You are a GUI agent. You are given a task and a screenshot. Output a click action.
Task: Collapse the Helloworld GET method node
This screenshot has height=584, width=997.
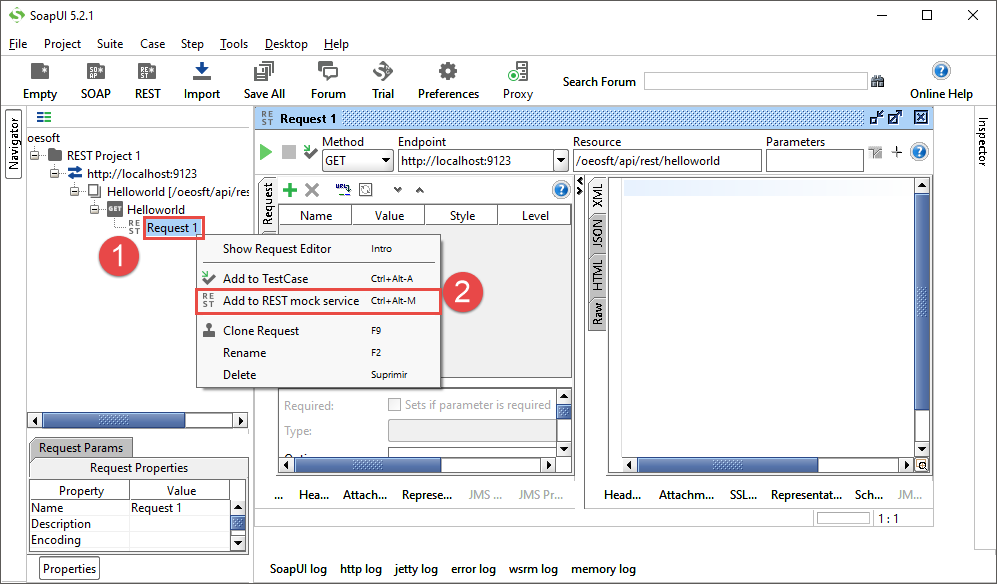click(94, 209)
